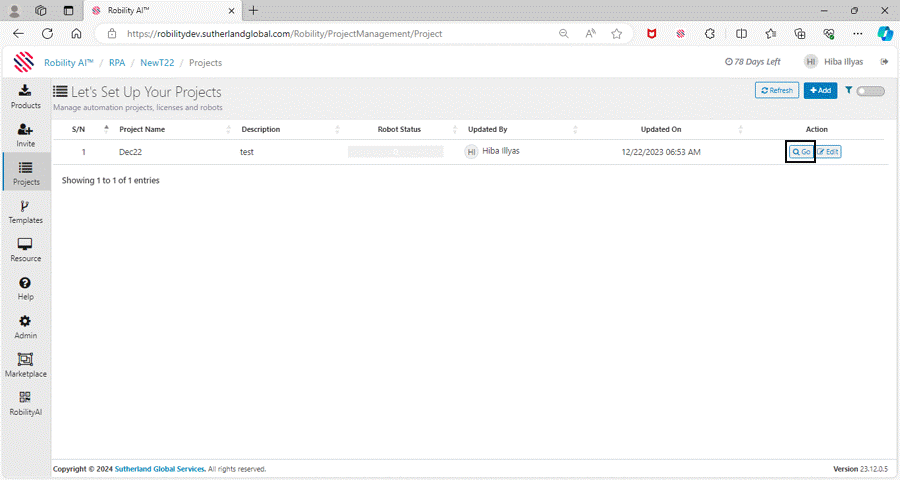Go to RPA breadcrumb link
This screenshot has width=900, height=480.
coord(117,63)
